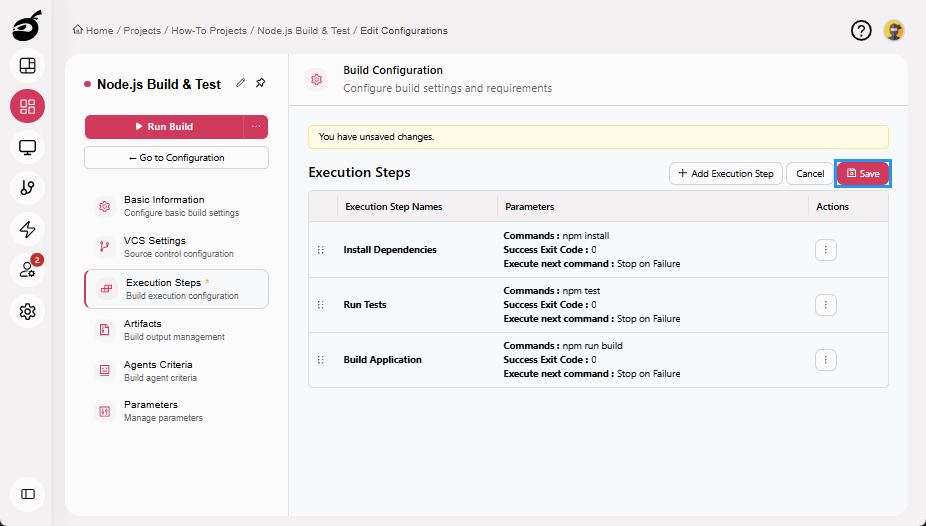Click the Node.js Build & Test title
Image resolution: width=926 pixels, height=526 pixels.
click(159, 84)
